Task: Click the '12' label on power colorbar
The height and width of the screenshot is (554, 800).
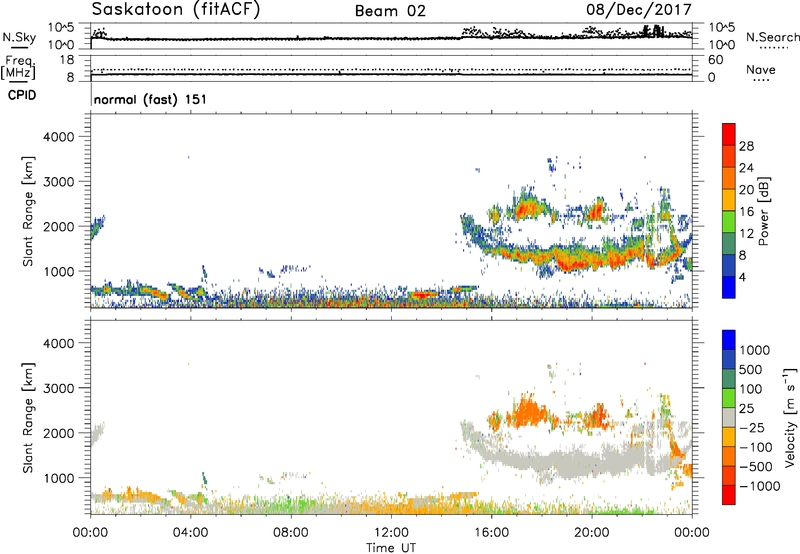Action: click(x=746, y=234)
